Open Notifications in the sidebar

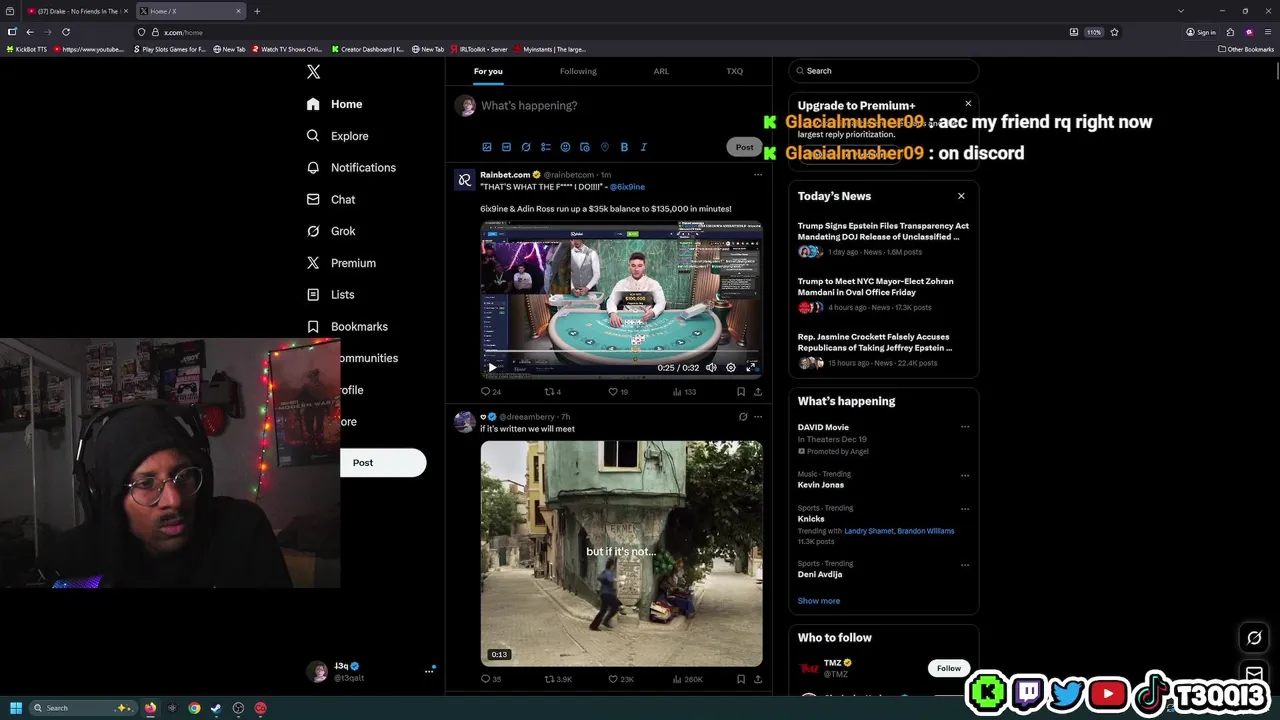351,168
